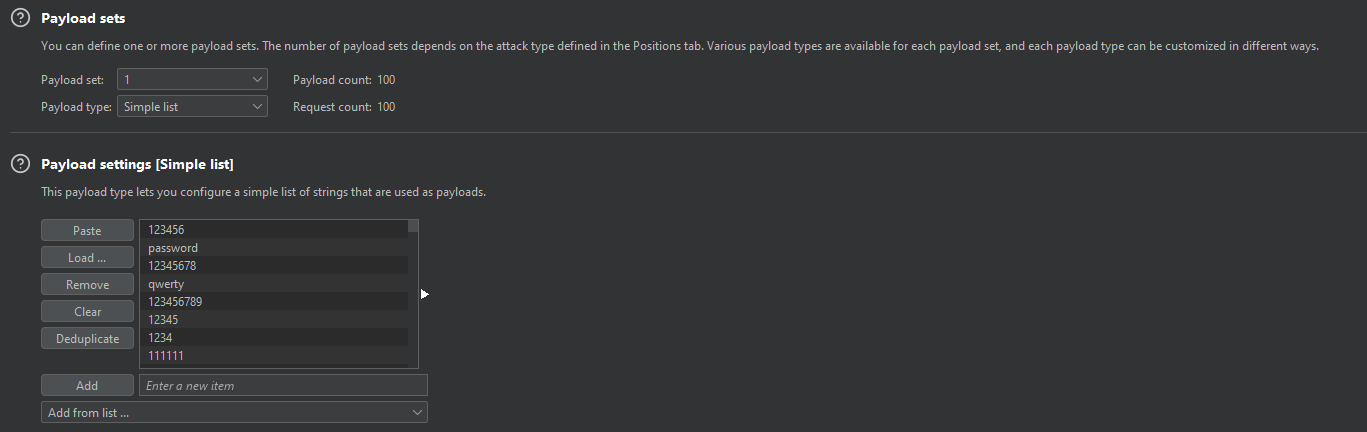
Task: Click the Remove button
Action: tap(87, 285)
